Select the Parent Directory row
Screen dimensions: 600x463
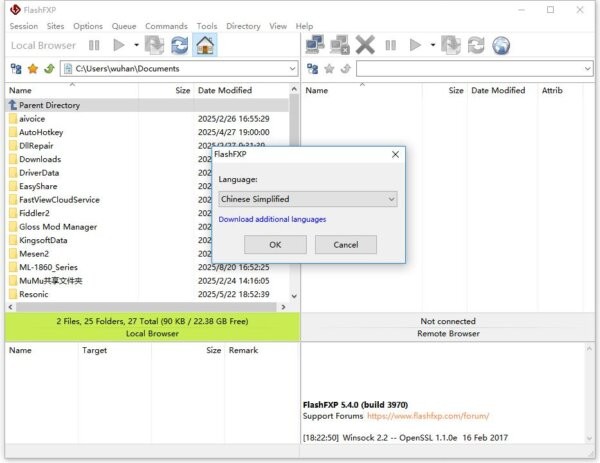tap(147, 105)
